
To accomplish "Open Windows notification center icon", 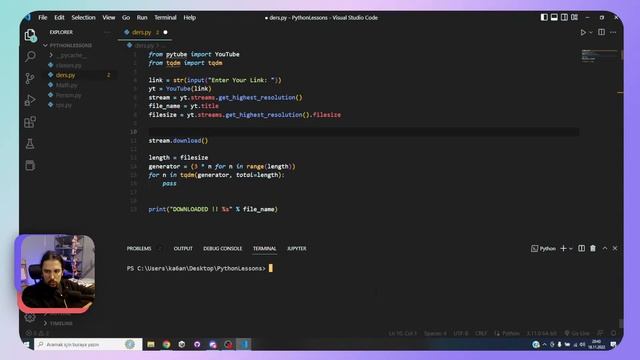I will 613,344.
